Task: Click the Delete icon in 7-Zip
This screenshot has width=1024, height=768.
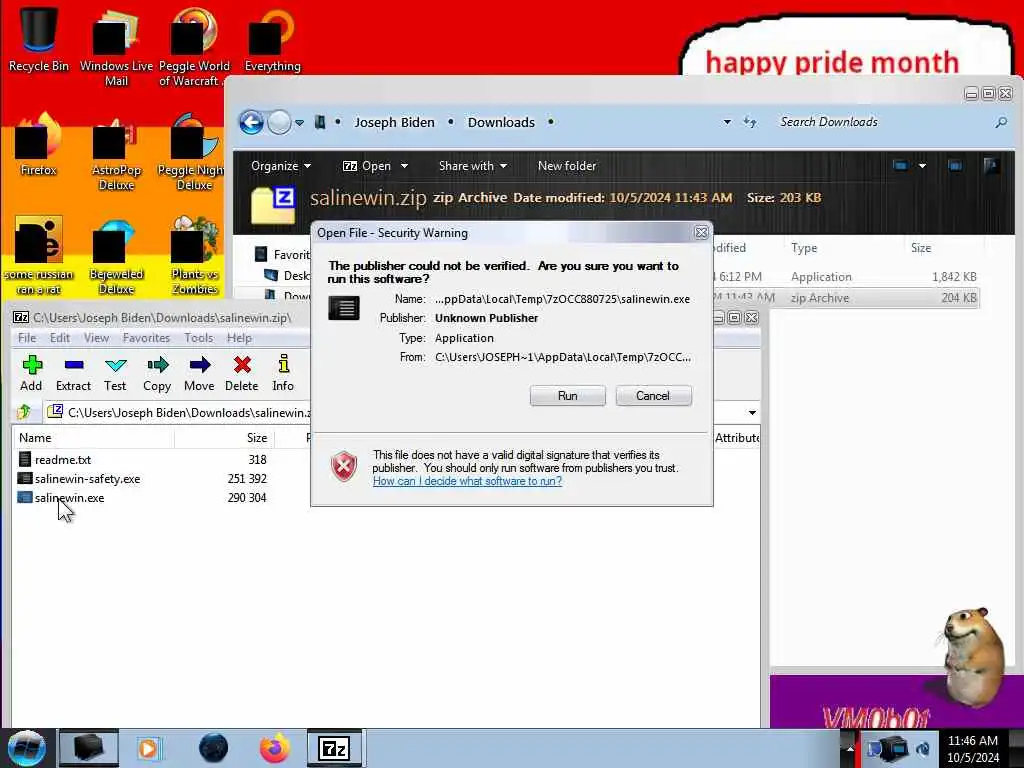Action: pyautogui.click(x=242, y=373)
